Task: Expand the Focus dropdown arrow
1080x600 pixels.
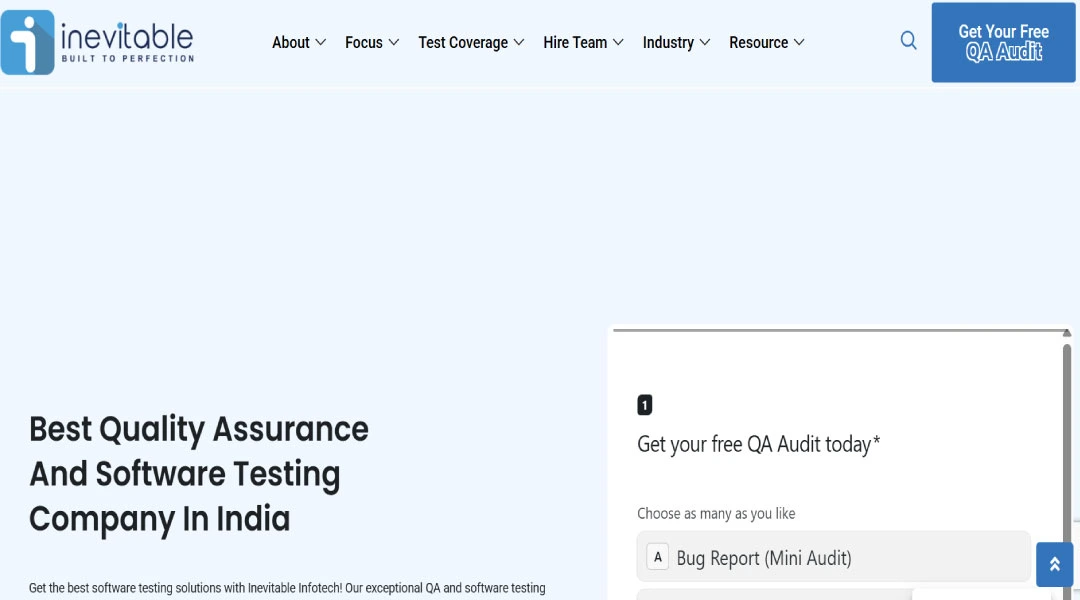Action: (x=394, y=42)
